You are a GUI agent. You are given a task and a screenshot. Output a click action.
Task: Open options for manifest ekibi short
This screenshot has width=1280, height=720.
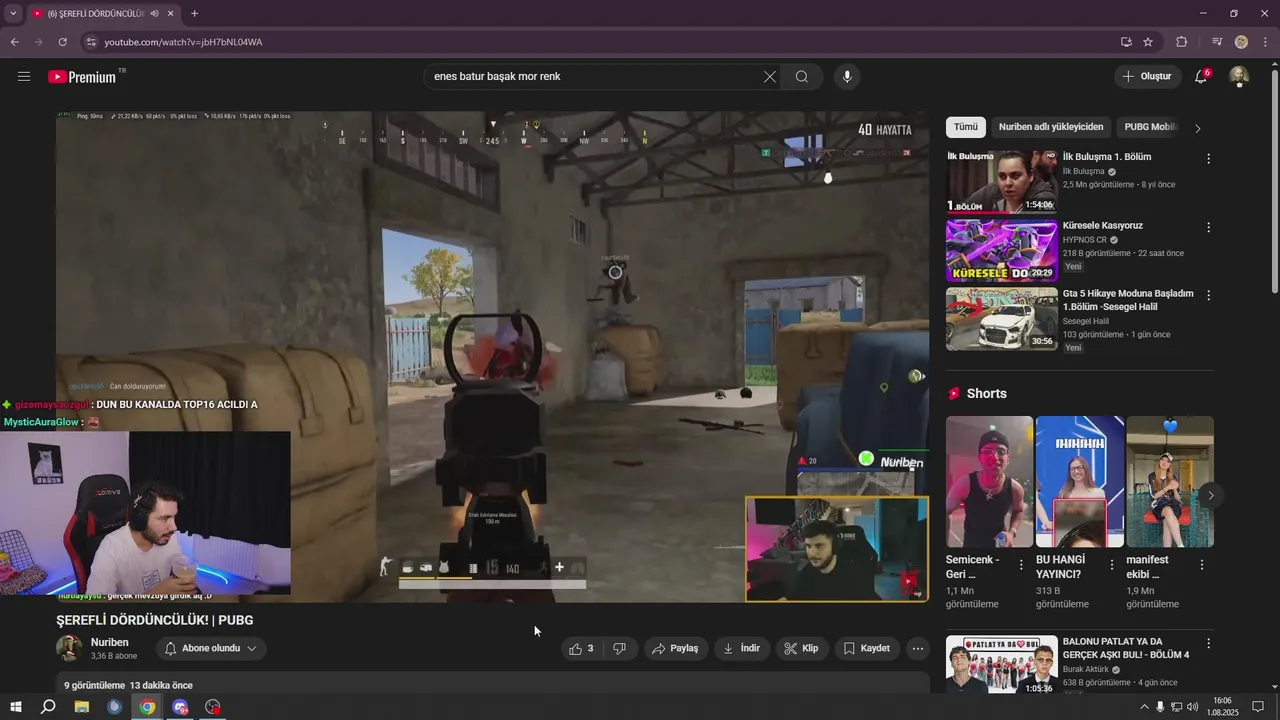[1201, 565]
